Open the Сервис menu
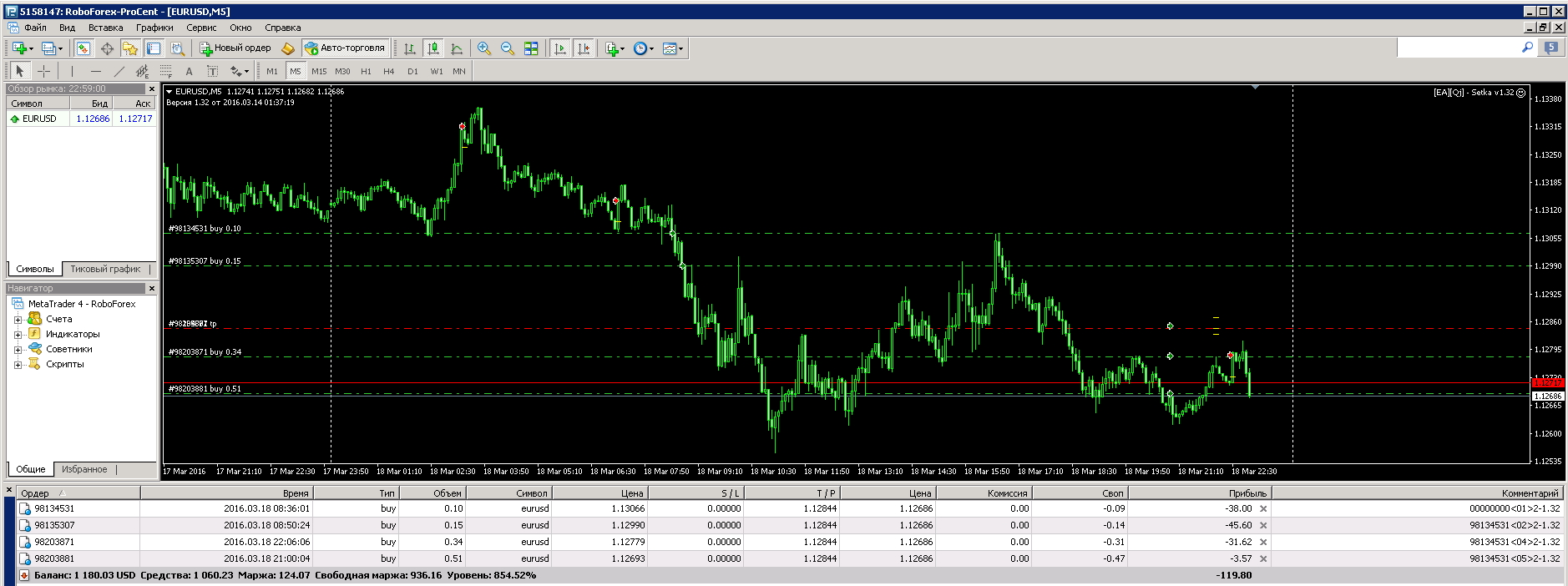1568x586 pixels. (201, 28)
